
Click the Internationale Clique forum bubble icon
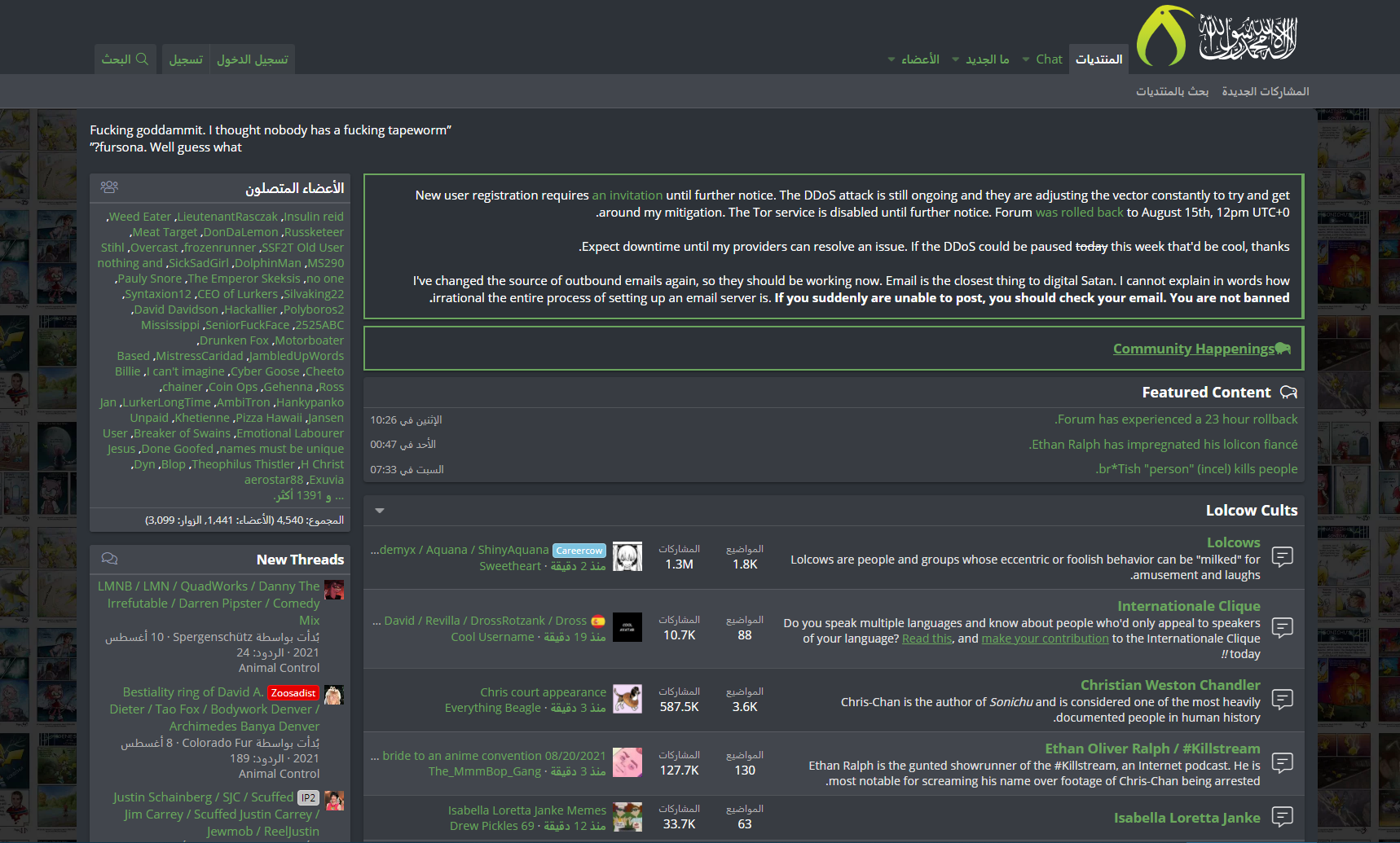1283,628
